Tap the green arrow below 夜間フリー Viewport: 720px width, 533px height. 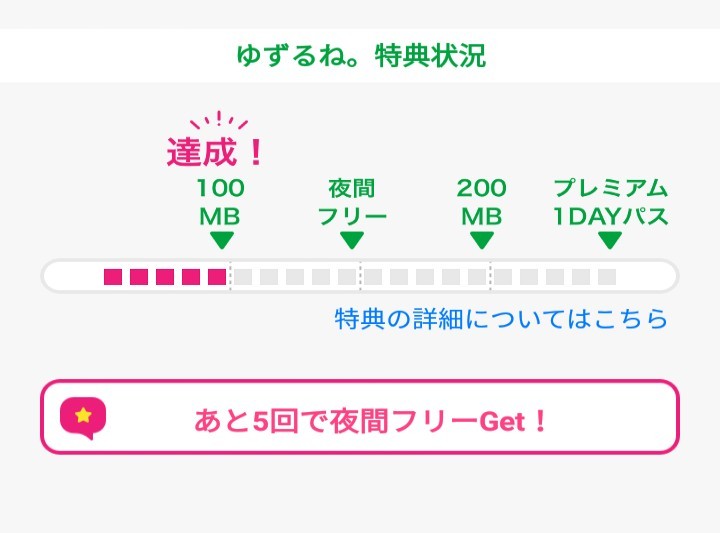(351, 240)
